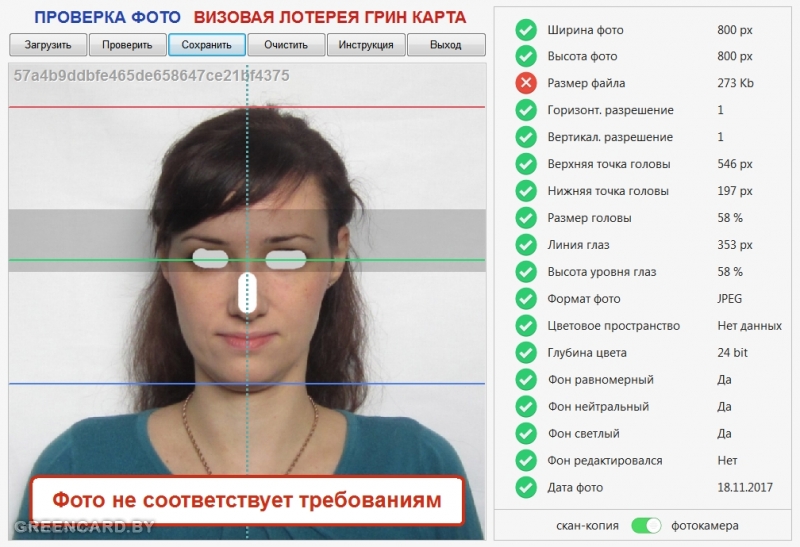Click the check icon for Размер головы

click(526, 218)
